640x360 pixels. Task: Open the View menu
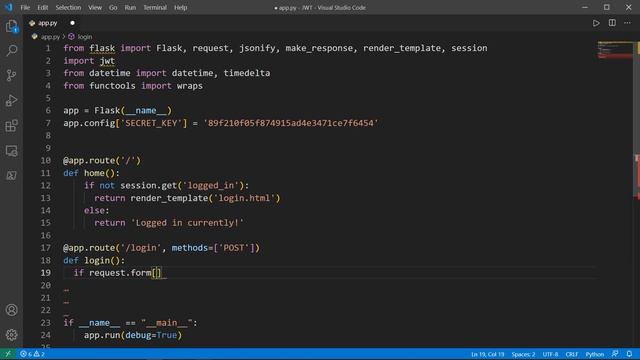[x=95, y=7]
